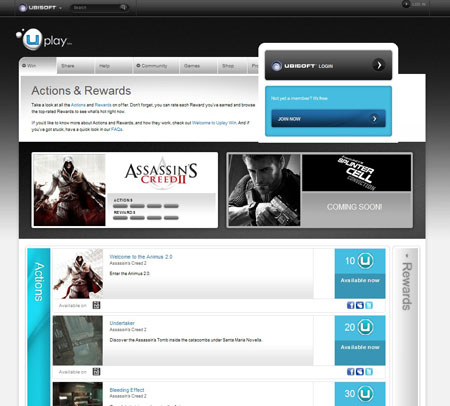Open the Games tab

(192, 66)
